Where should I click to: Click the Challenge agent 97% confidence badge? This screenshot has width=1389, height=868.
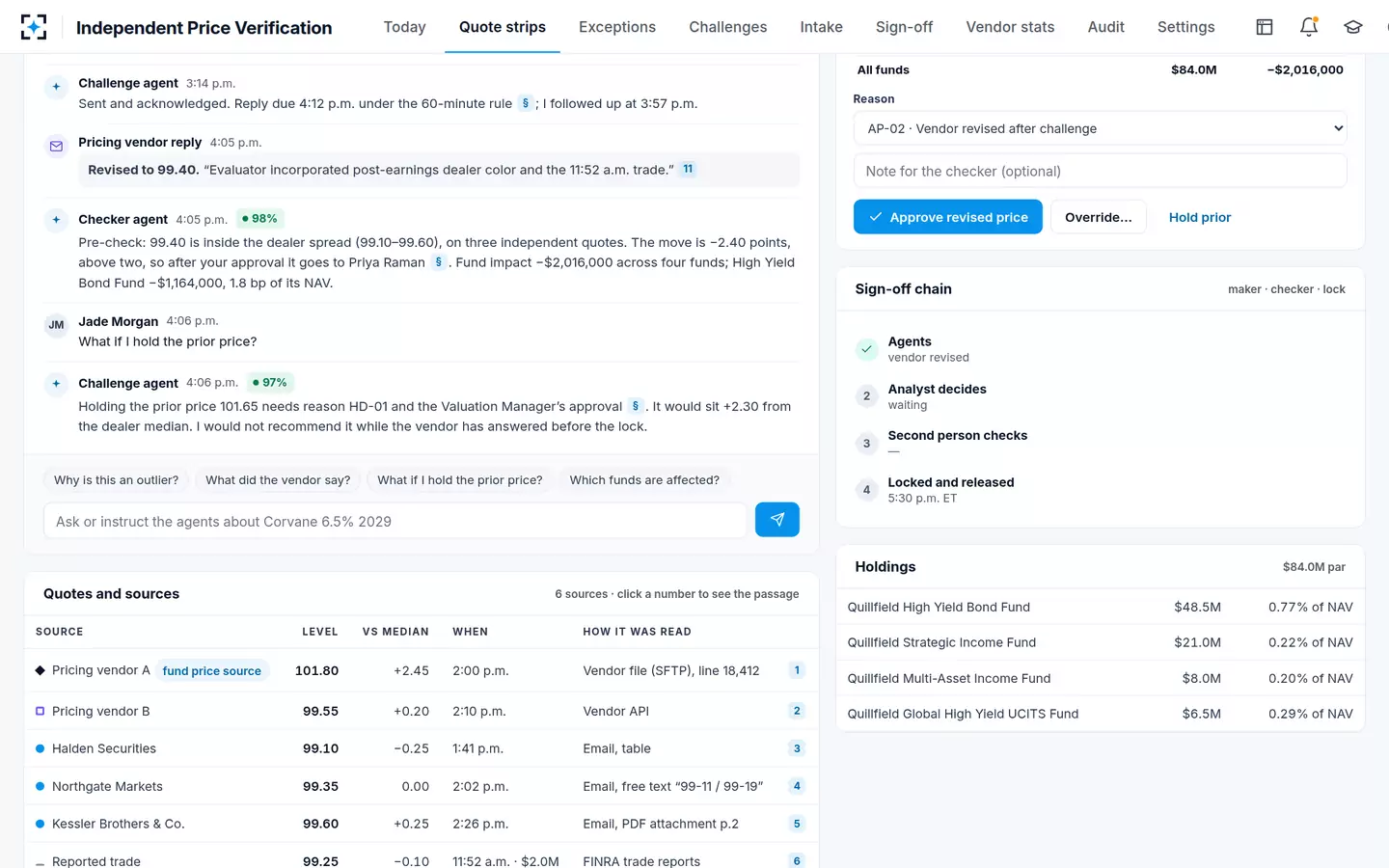(270, 383)
